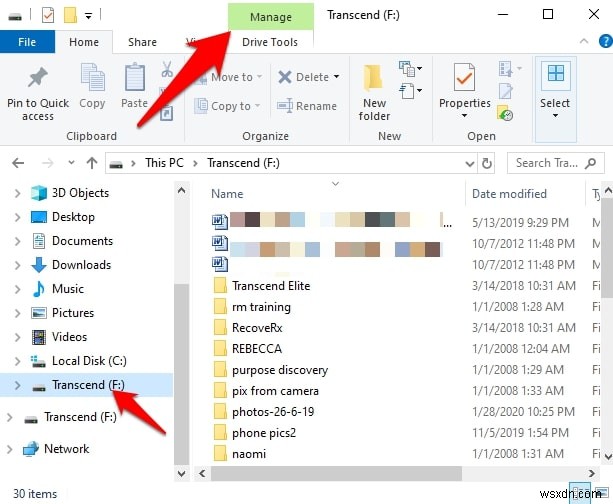
Task: Select Desktop in navigation pane
Action: click(73, 217)
